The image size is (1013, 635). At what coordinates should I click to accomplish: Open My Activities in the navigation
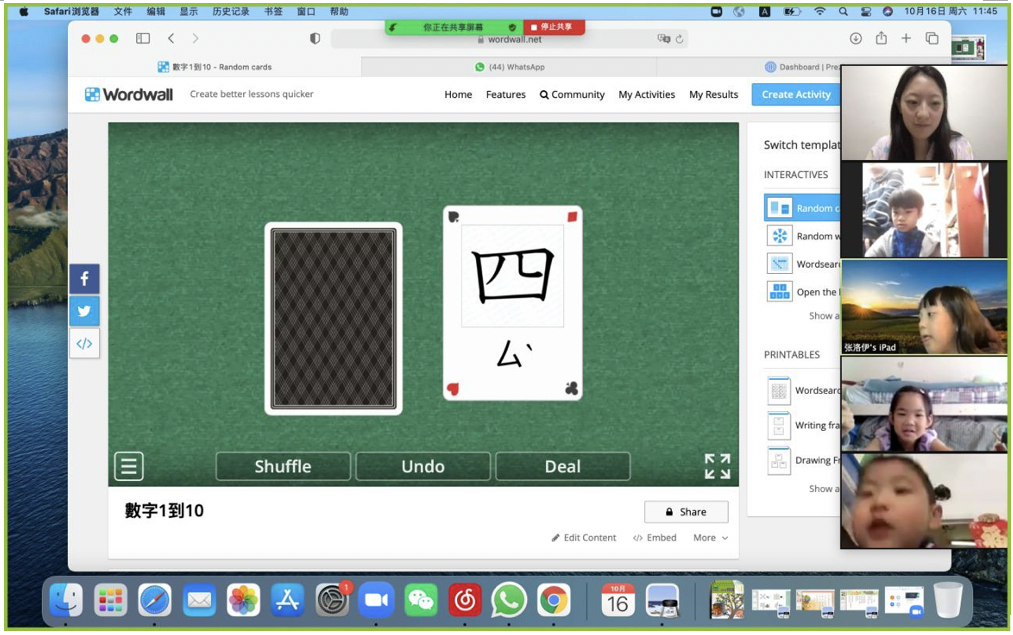point(647,94)
